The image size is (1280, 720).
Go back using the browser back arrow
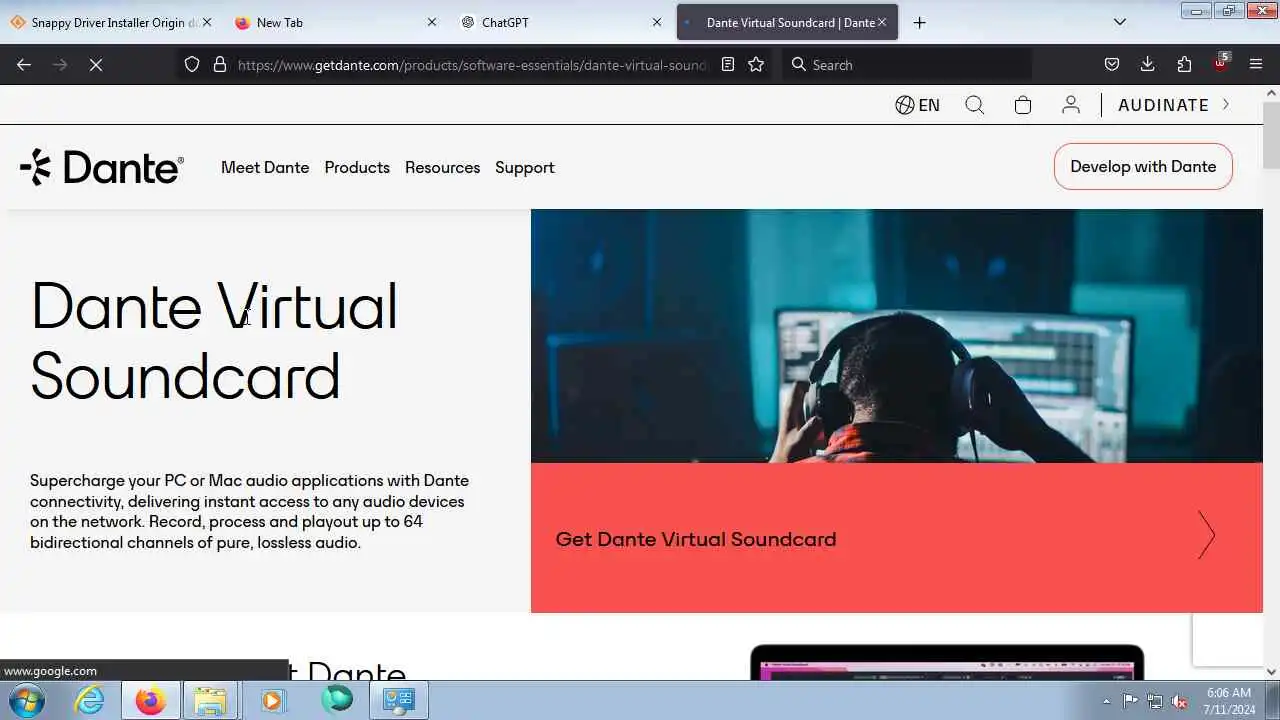coord(24,64)
